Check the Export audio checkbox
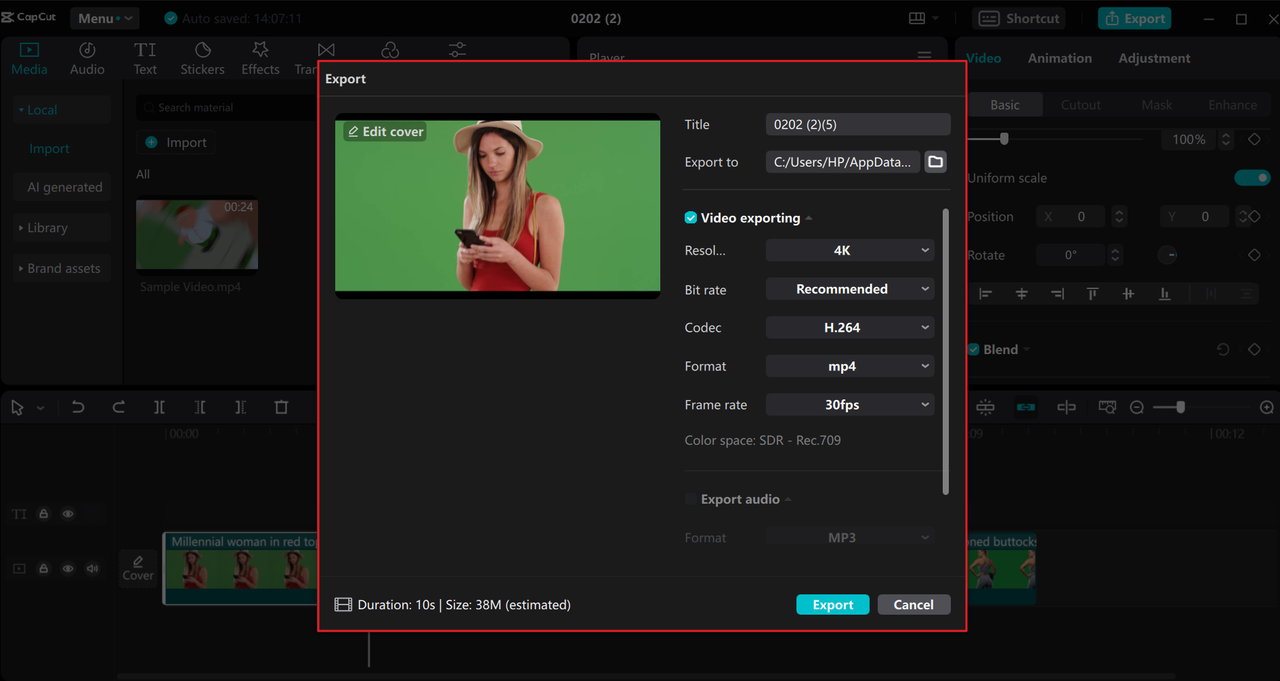This screenshot has width=1280, height=681. coord(691,499)
